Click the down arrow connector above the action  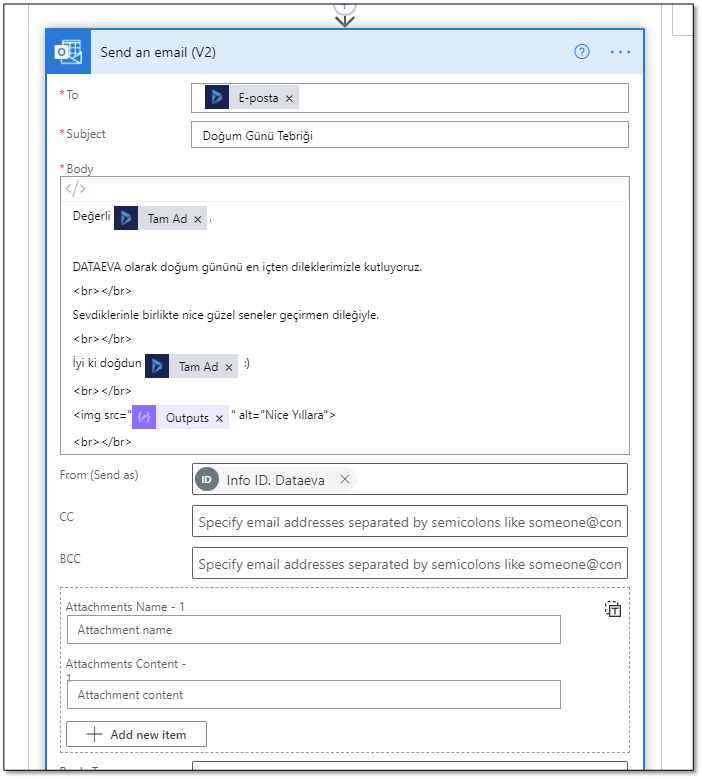point(345,21)
